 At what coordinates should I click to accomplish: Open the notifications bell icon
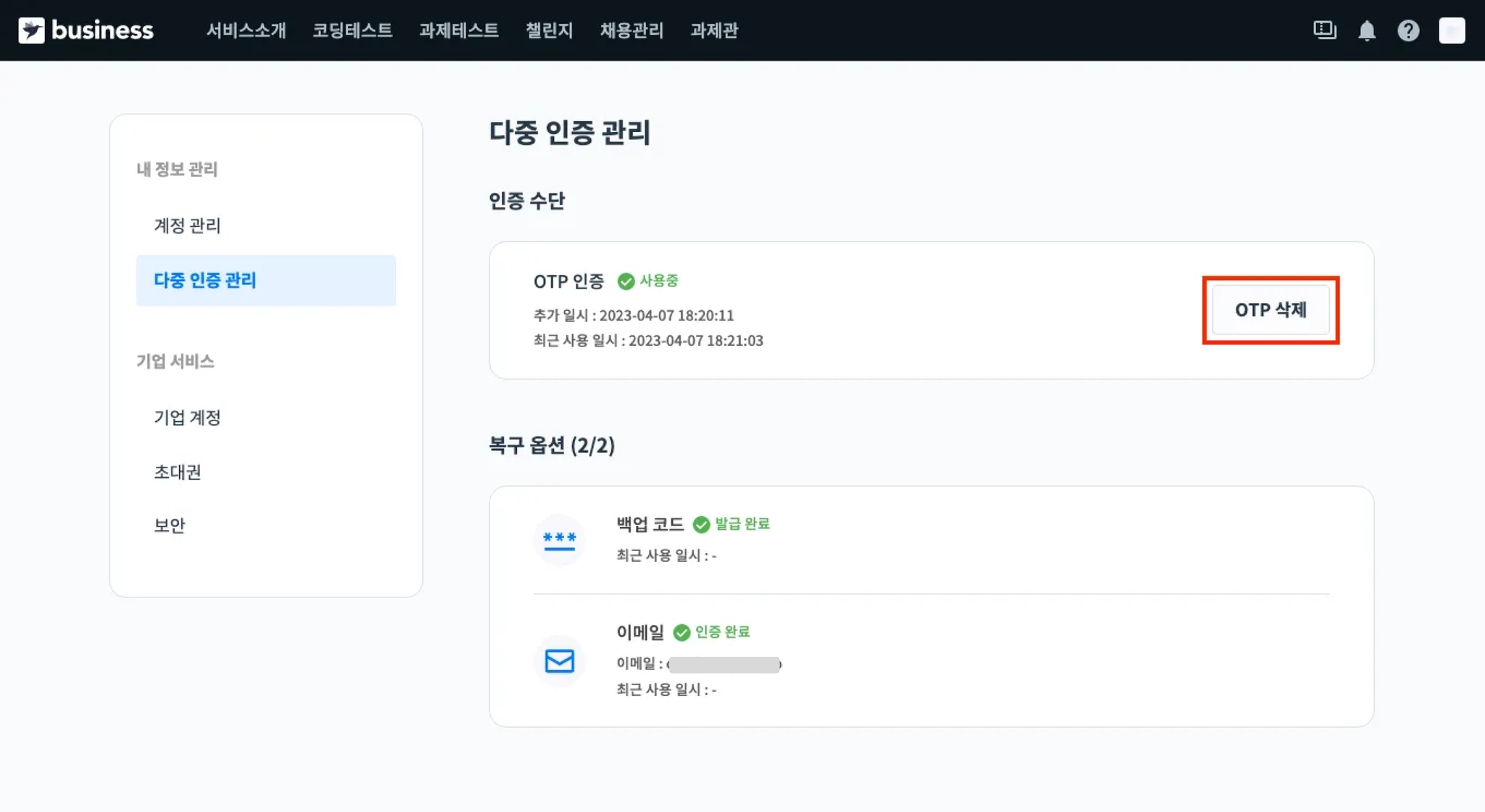point(1367,30)
